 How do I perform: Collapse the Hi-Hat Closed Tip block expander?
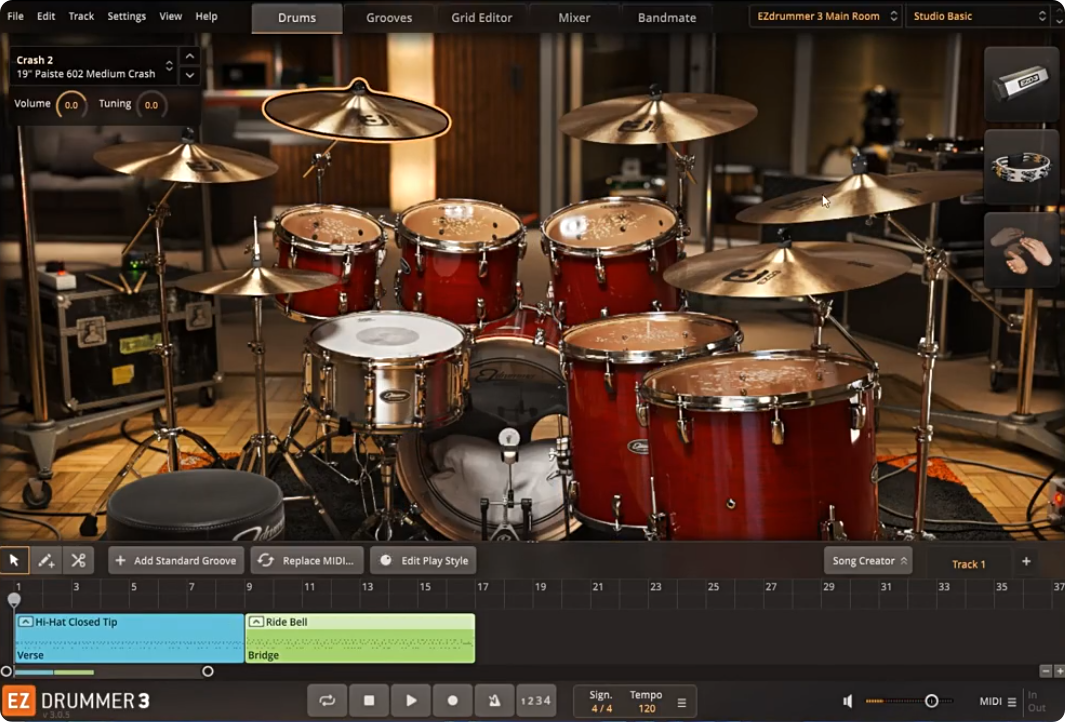(x=25, y=621)
